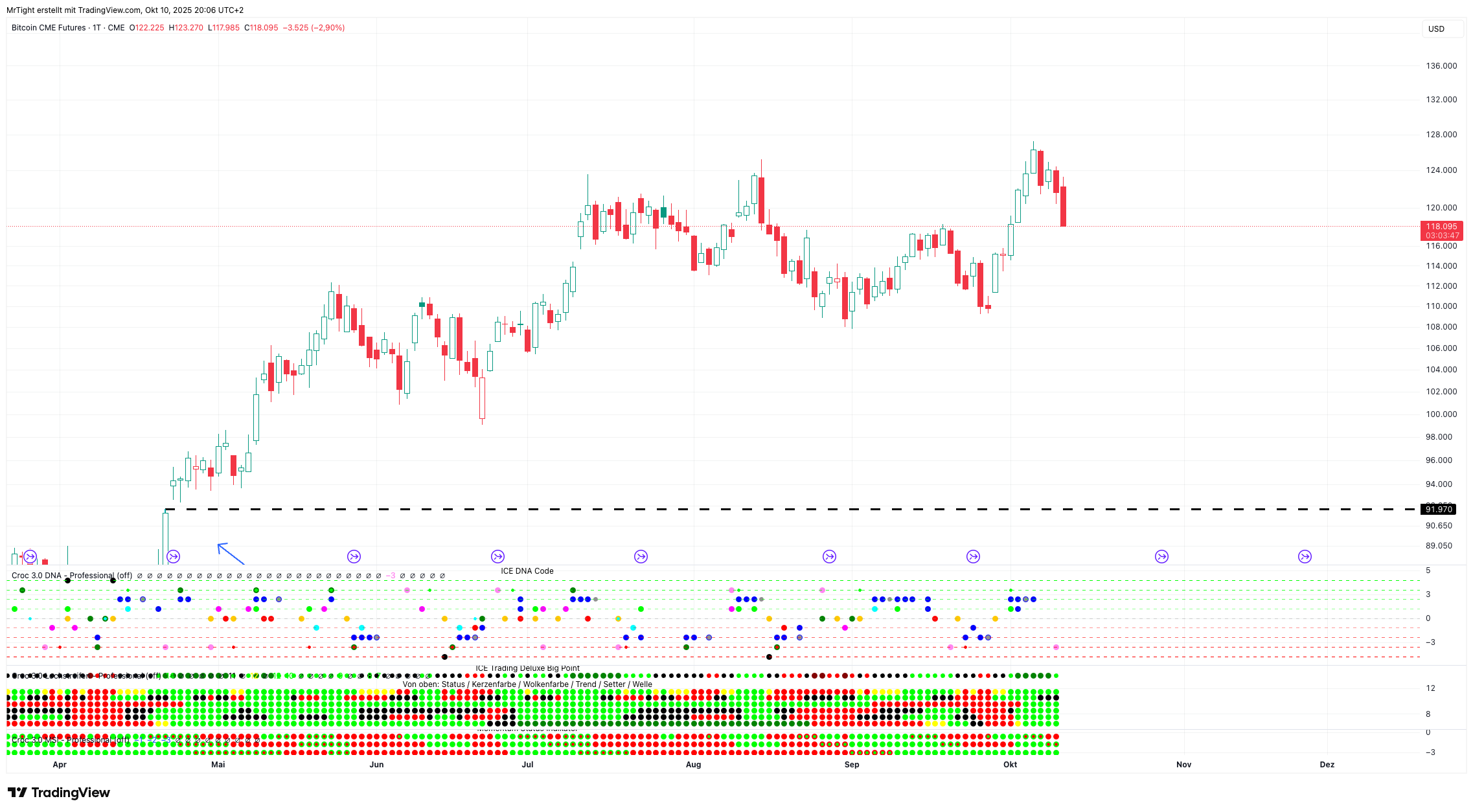1473x812 pixels.
Task: Click the rollover marker just before Aug
Action: click(x=641, y=556)
